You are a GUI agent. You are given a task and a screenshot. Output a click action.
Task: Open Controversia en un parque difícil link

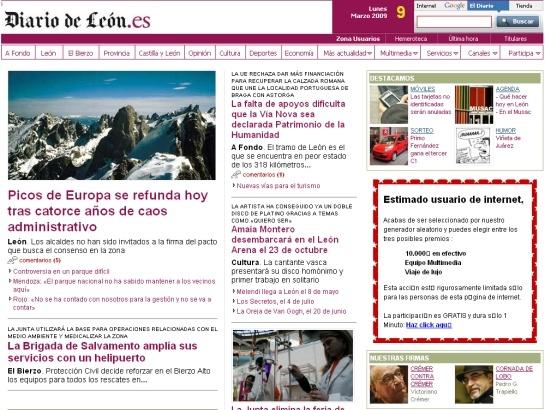click(x=61, y=271)
